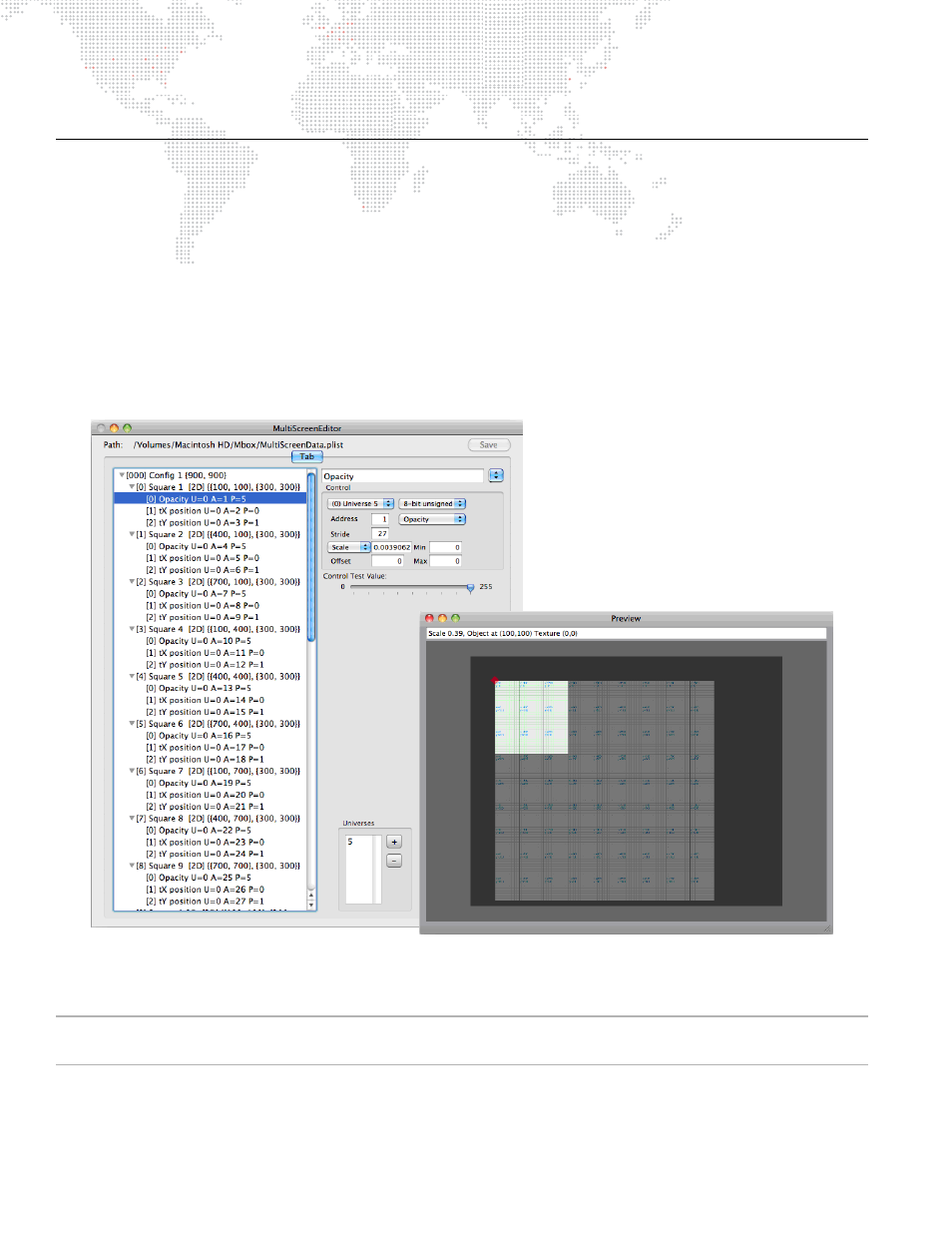Select row tX position U=0 A=20 P=0
Viewport: 952px width, 1233px height.
point(211,795)
